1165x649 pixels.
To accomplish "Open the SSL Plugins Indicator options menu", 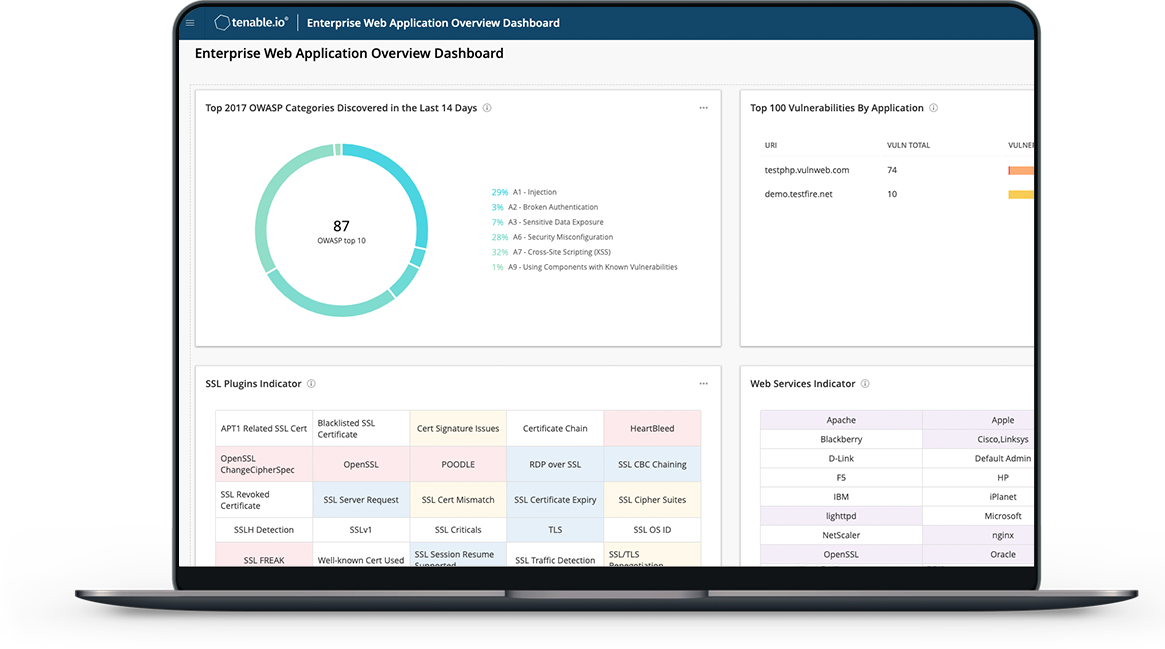I will (703, 384).
